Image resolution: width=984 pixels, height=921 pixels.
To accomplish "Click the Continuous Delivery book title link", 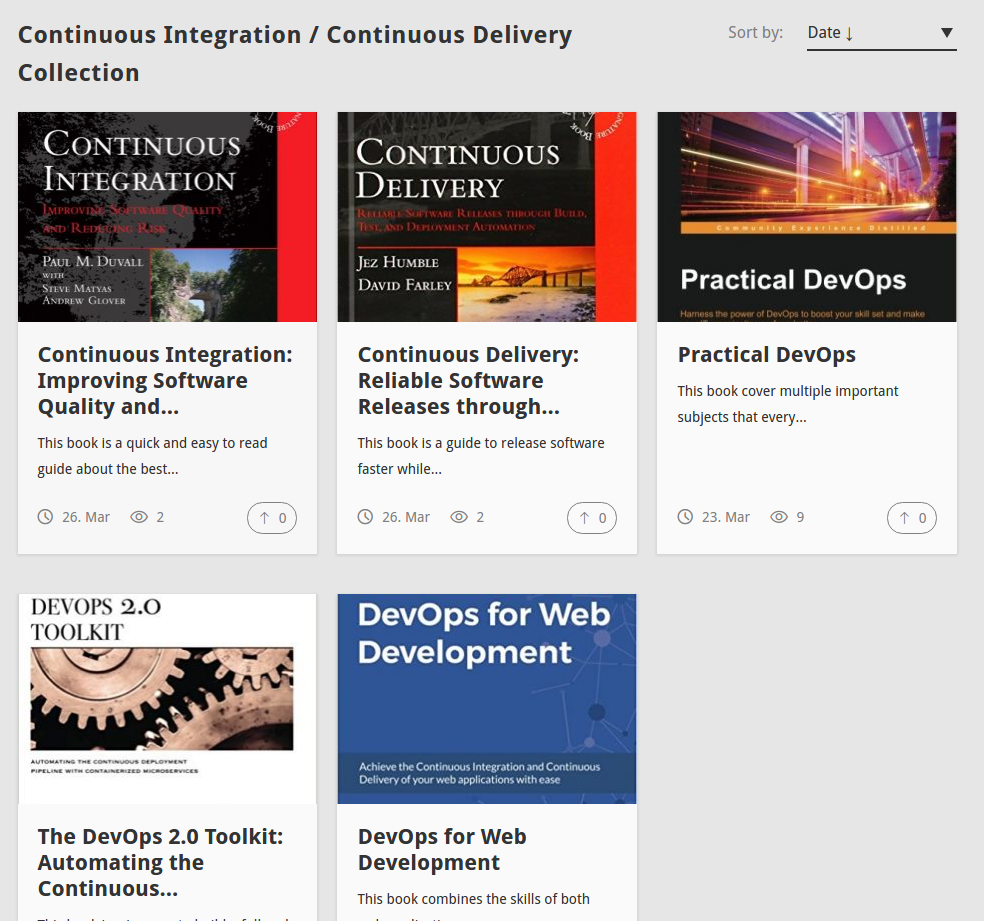I will click(x=469, y=380).
